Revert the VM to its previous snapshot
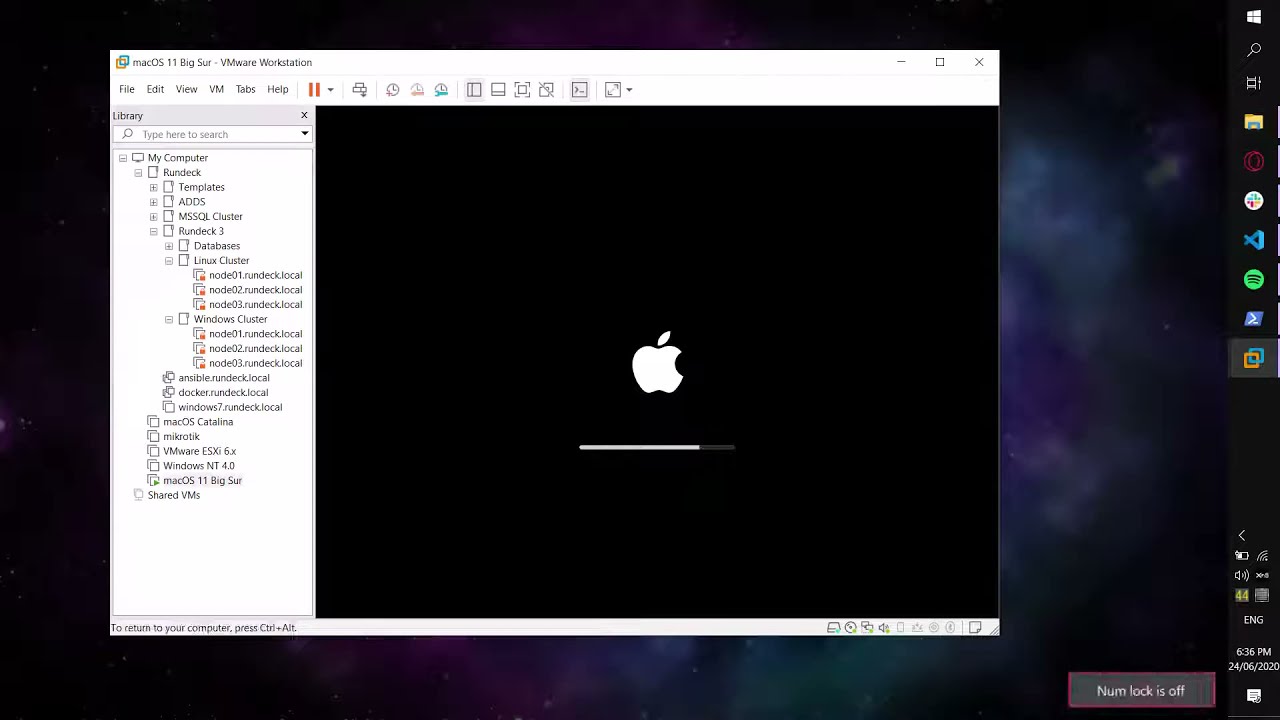The height and width of the screenshot is (720, 1280). click(x=417, y=90)
